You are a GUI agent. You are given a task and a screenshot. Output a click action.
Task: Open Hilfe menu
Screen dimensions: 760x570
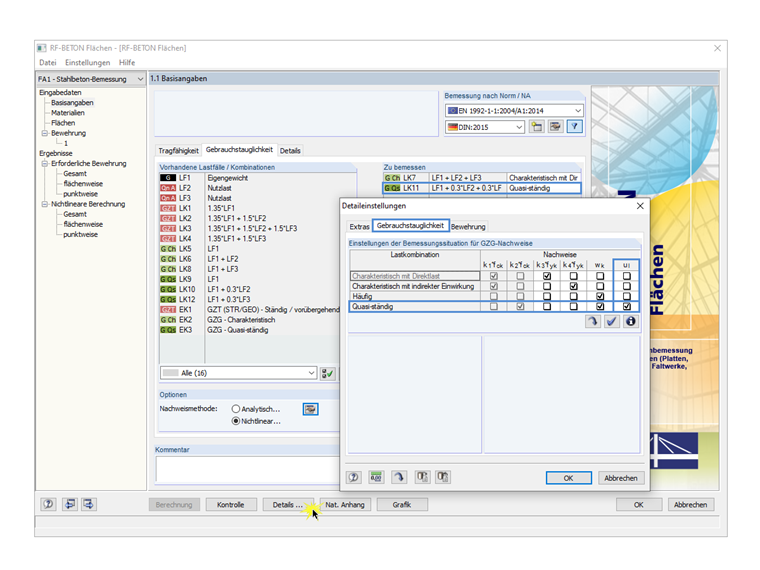pyautogui.click(x=127, y=63)
